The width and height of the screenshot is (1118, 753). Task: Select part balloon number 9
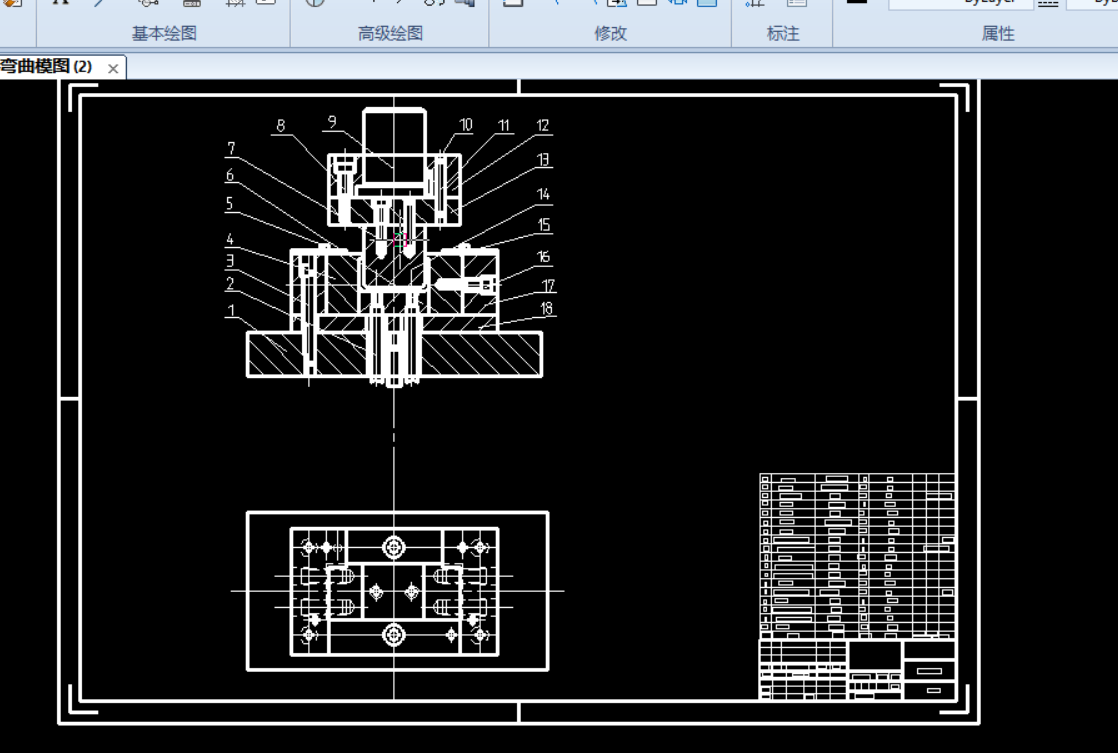pos(332,122)
